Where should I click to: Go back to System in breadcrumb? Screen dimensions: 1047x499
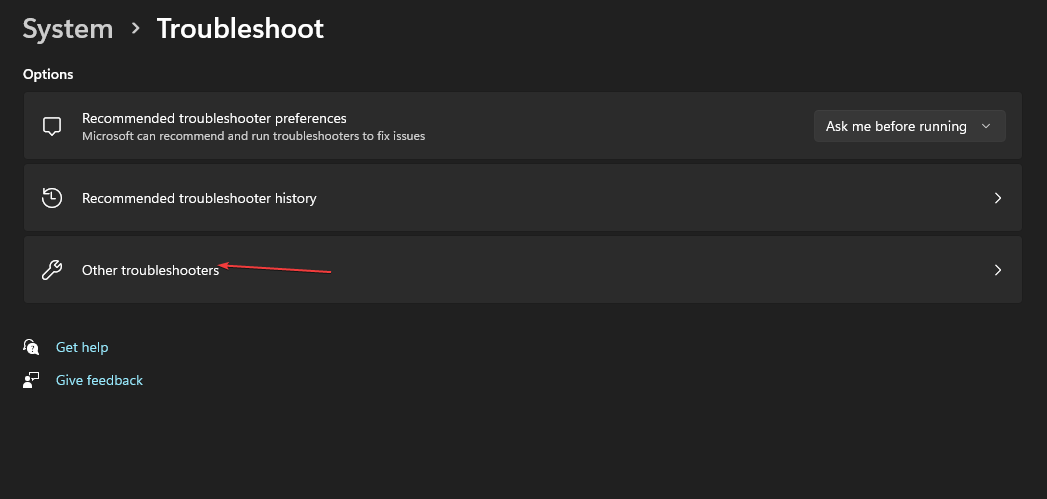point(68,29)
